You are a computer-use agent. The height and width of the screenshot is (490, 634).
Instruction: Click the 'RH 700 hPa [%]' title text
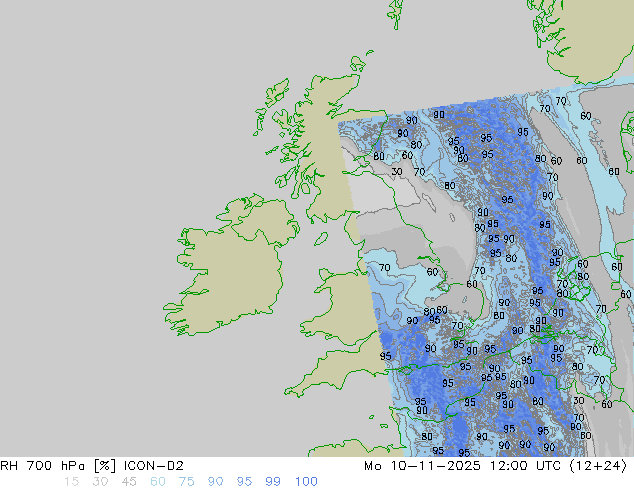click(58, 466)
